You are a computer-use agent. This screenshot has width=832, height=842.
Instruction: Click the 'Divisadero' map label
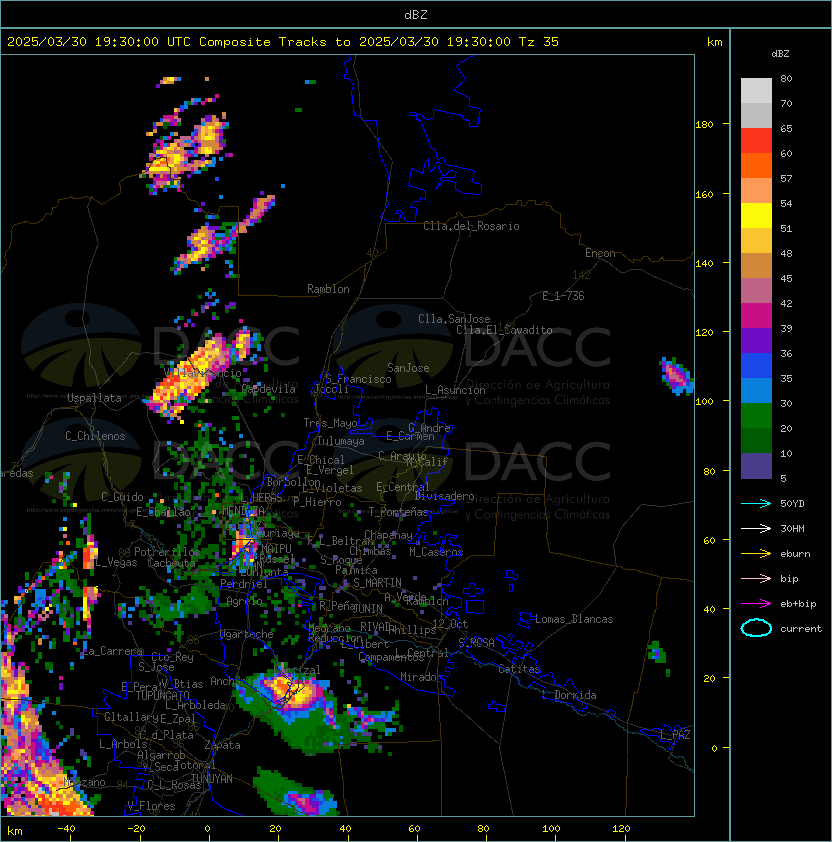click(445, 496)
